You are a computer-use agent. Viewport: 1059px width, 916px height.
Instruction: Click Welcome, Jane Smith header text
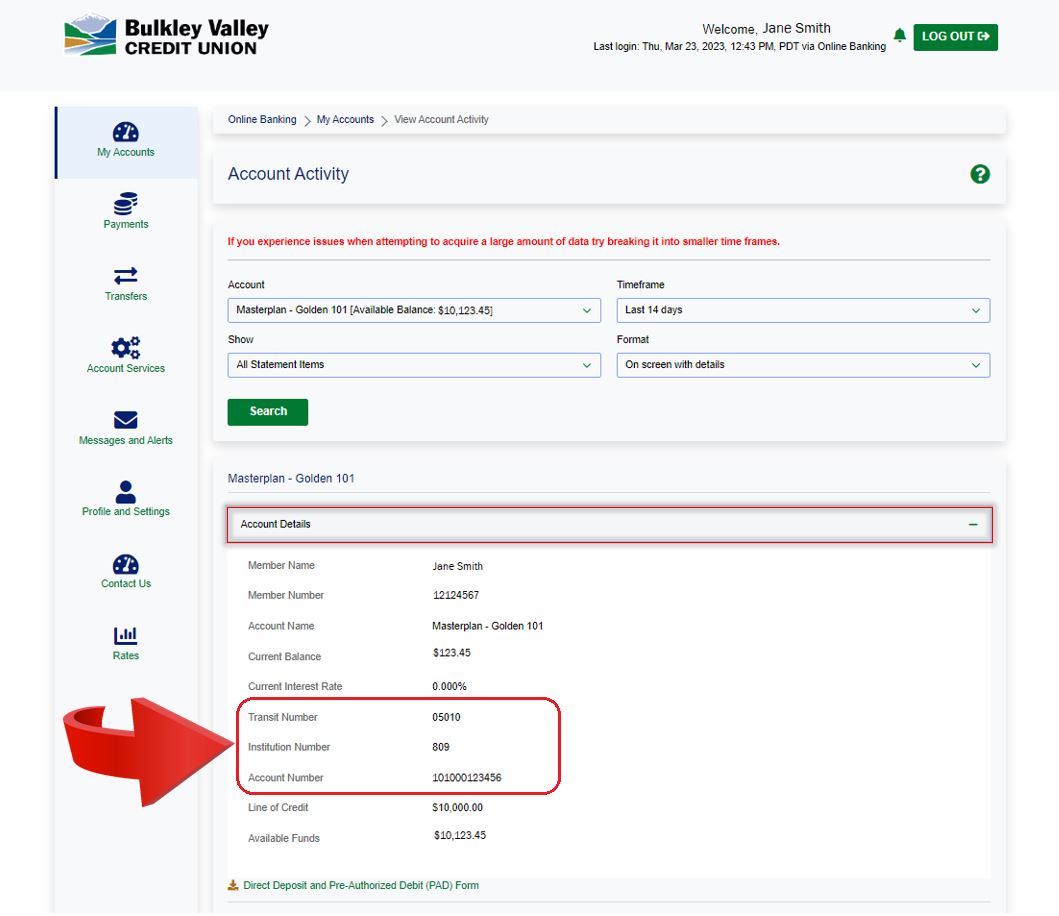click(766, 28)
